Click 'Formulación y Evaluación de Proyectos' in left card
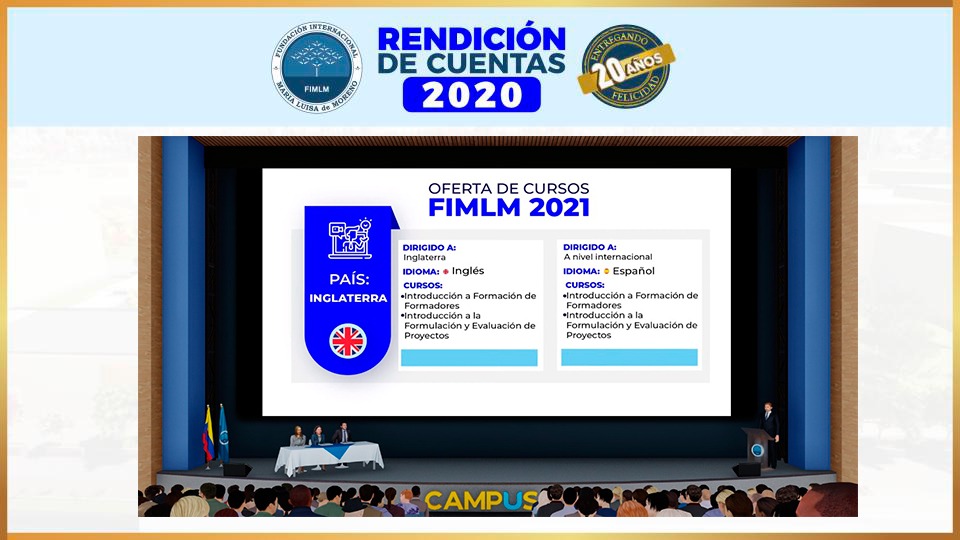 pos(469,331)
